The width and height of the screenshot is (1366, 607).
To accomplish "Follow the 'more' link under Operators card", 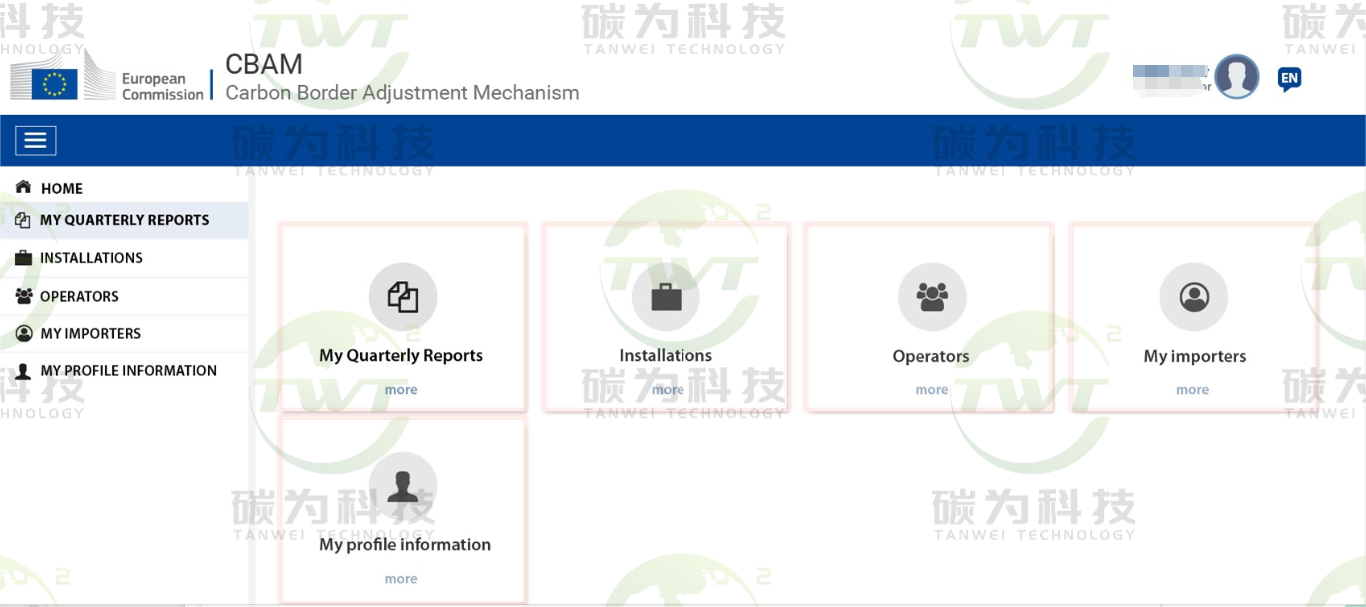I will 932,390.
